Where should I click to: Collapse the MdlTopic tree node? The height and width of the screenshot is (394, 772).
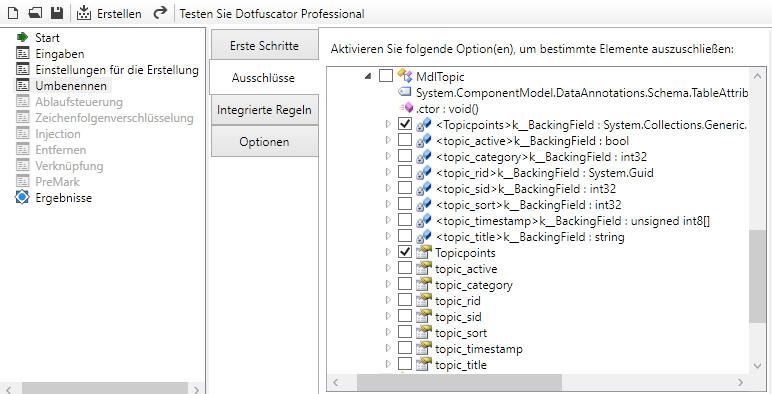coord(368,76)
